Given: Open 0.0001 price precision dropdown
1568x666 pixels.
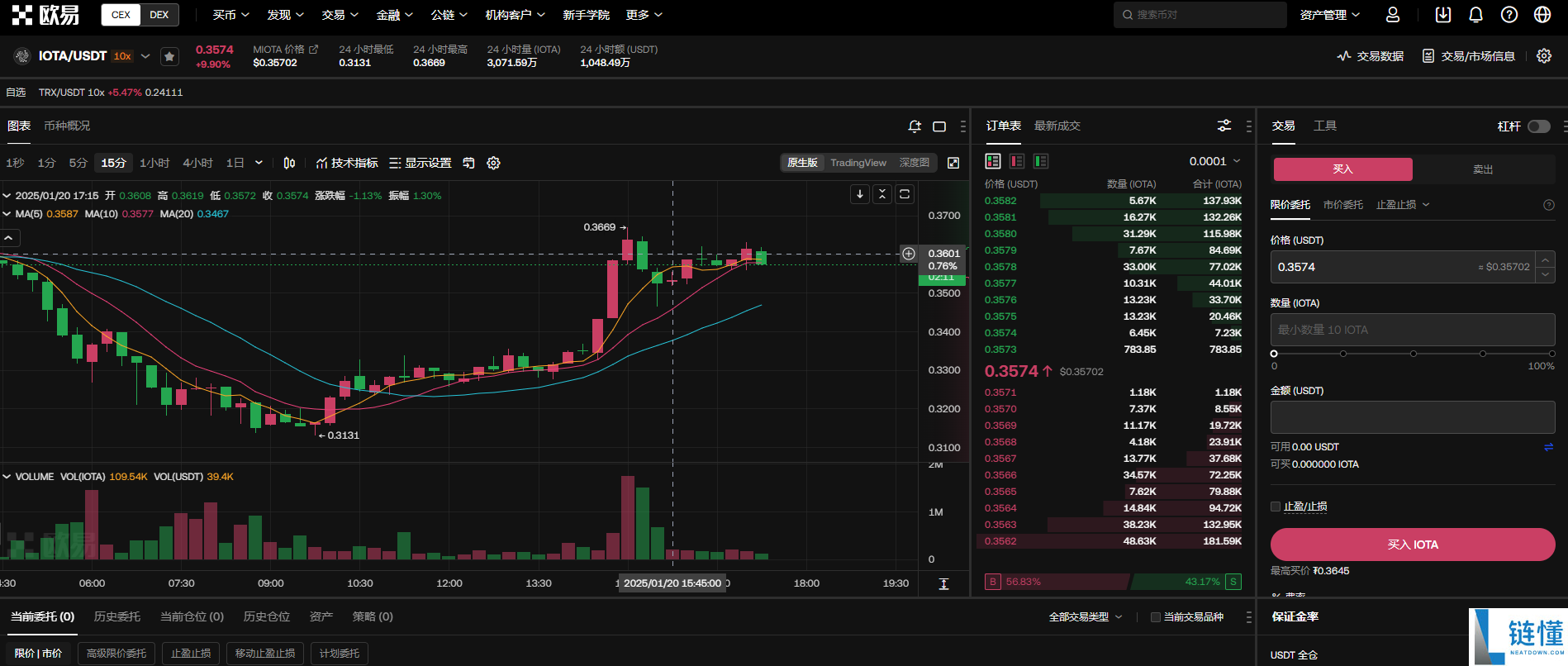Looking at the screenshot, I should point(1214,161).
